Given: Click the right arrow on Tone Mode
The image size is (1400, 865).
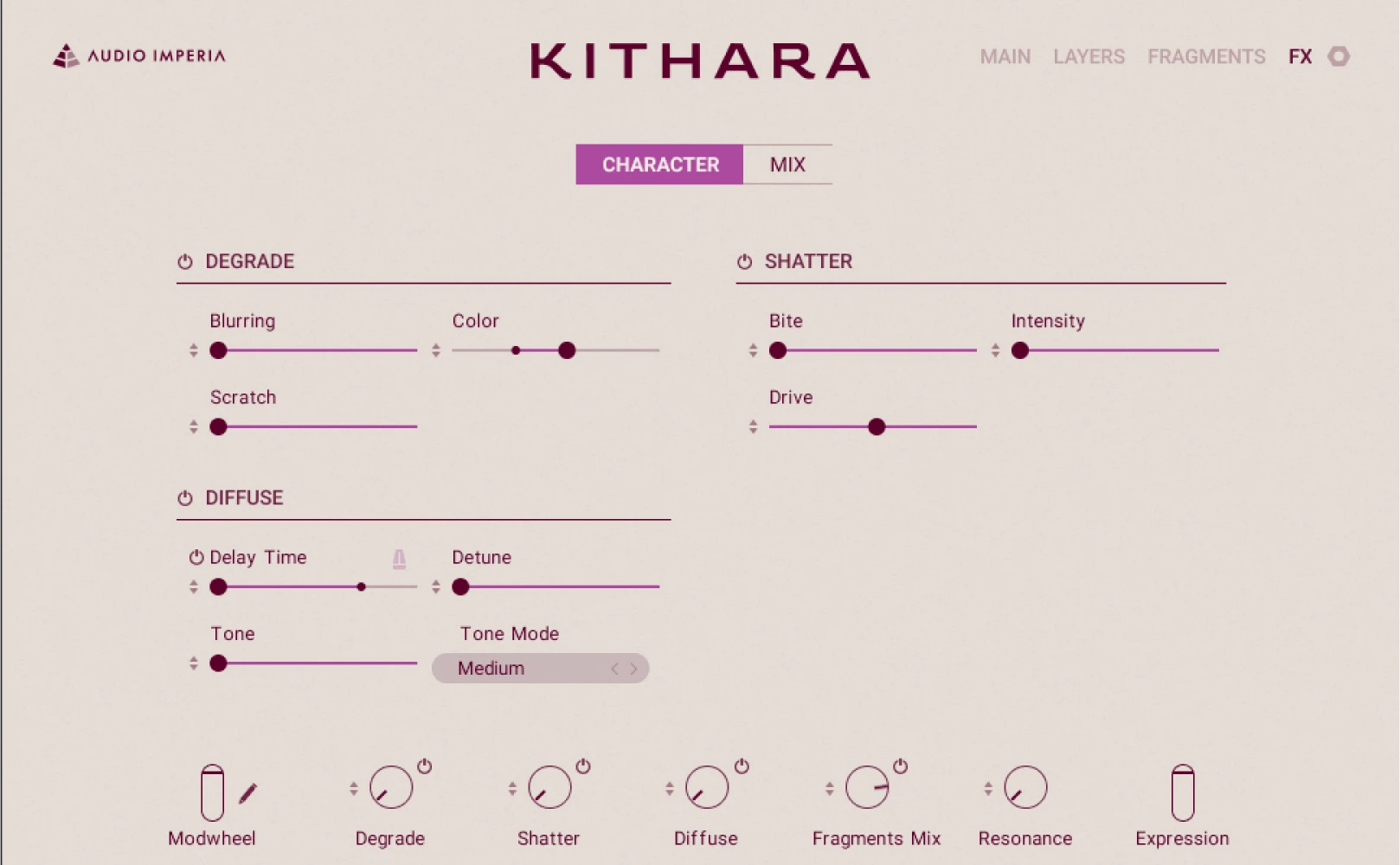Looking at the screenshot, I should coord(633,668).
